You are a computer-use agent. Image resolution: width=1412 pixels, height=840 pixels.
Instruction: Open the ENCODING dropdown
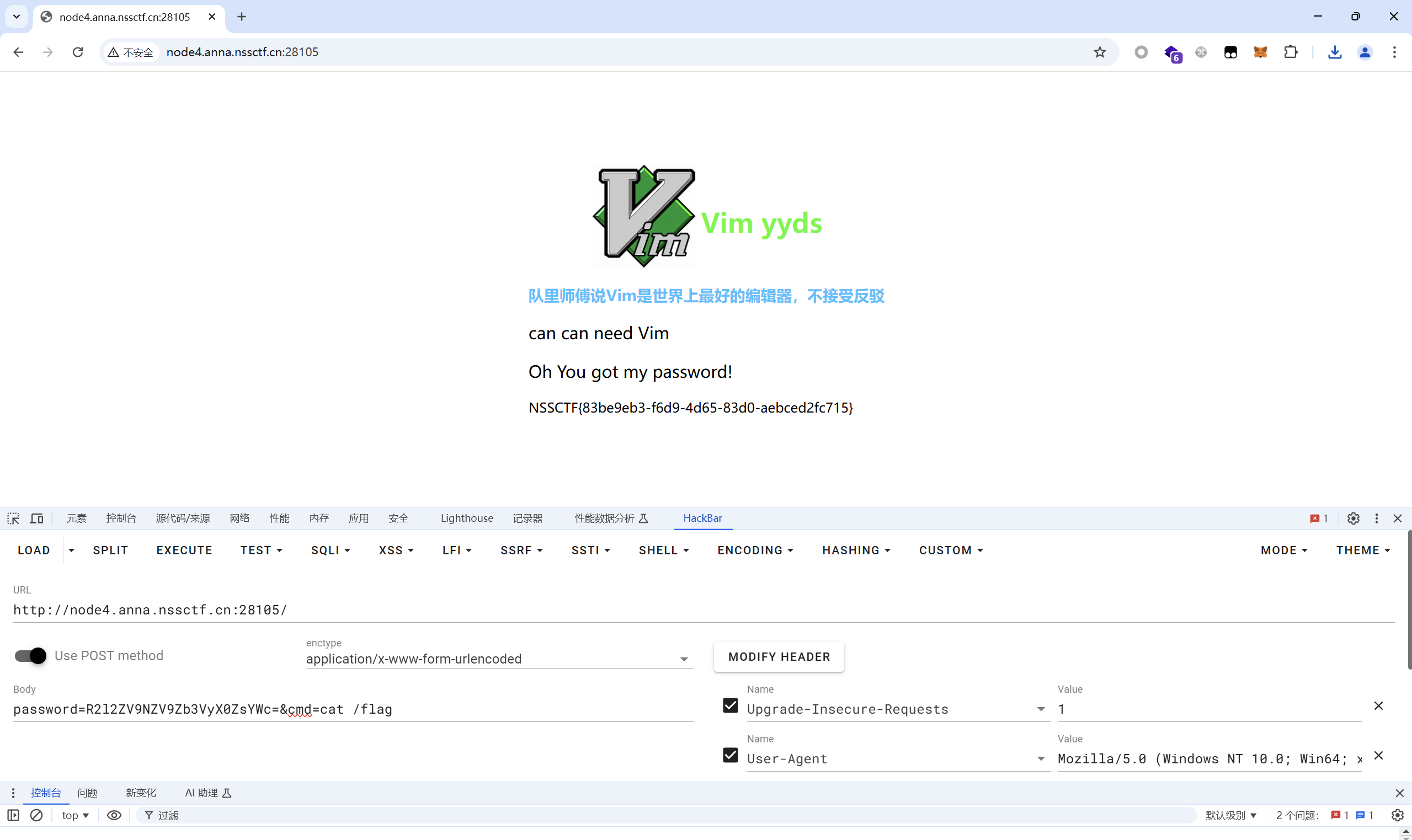755,550
